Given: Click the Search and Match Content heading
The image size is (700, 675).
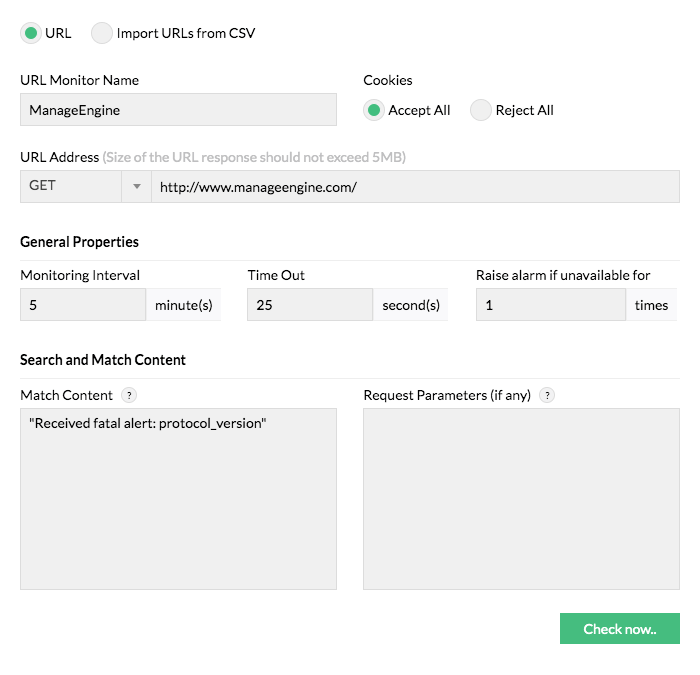Looking at the screenshot, I should [x=103, y=360].
